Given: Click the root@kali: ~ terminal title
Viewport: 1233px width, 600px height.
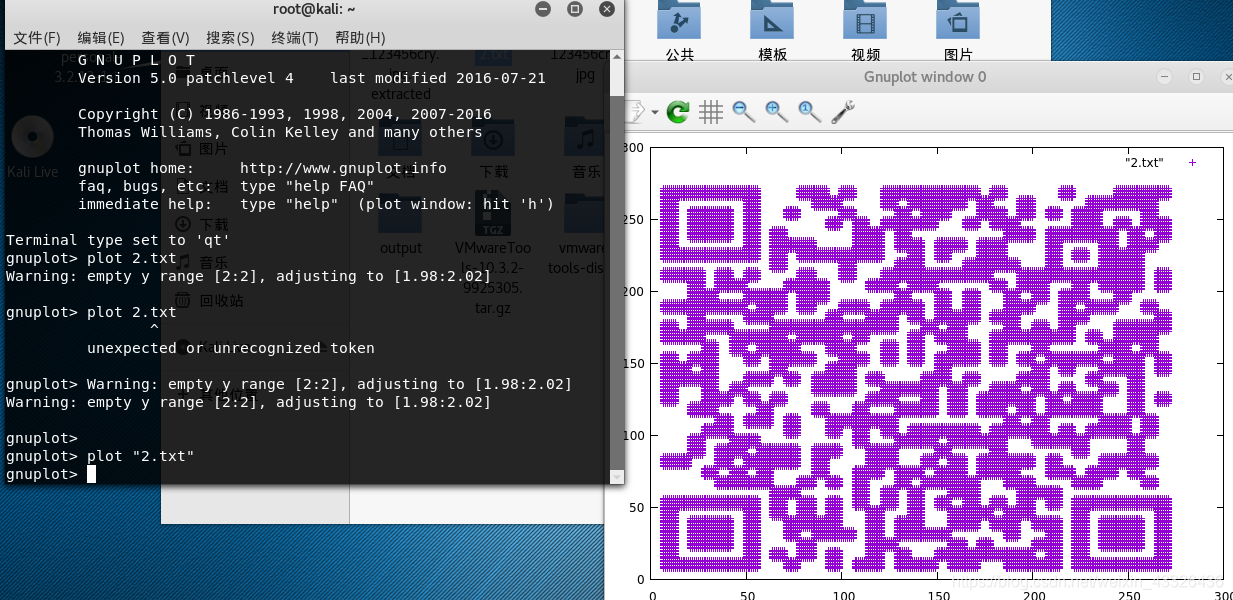Looking at the screenshot, I should tap(314, 9).
